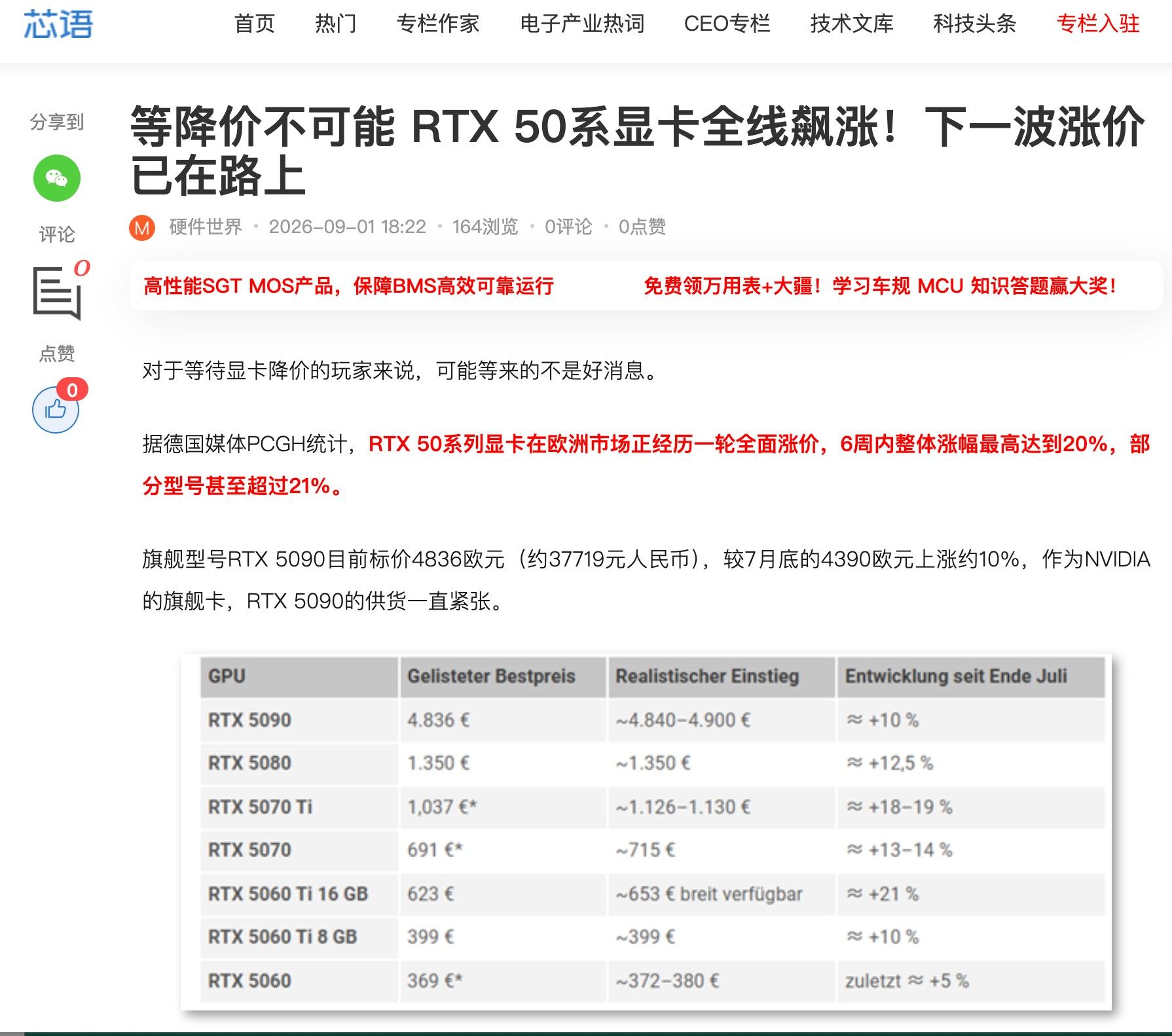This screenshot has height=1036, width=1172.
Task: Click the 0评论 count in byline
Action: 568,227
